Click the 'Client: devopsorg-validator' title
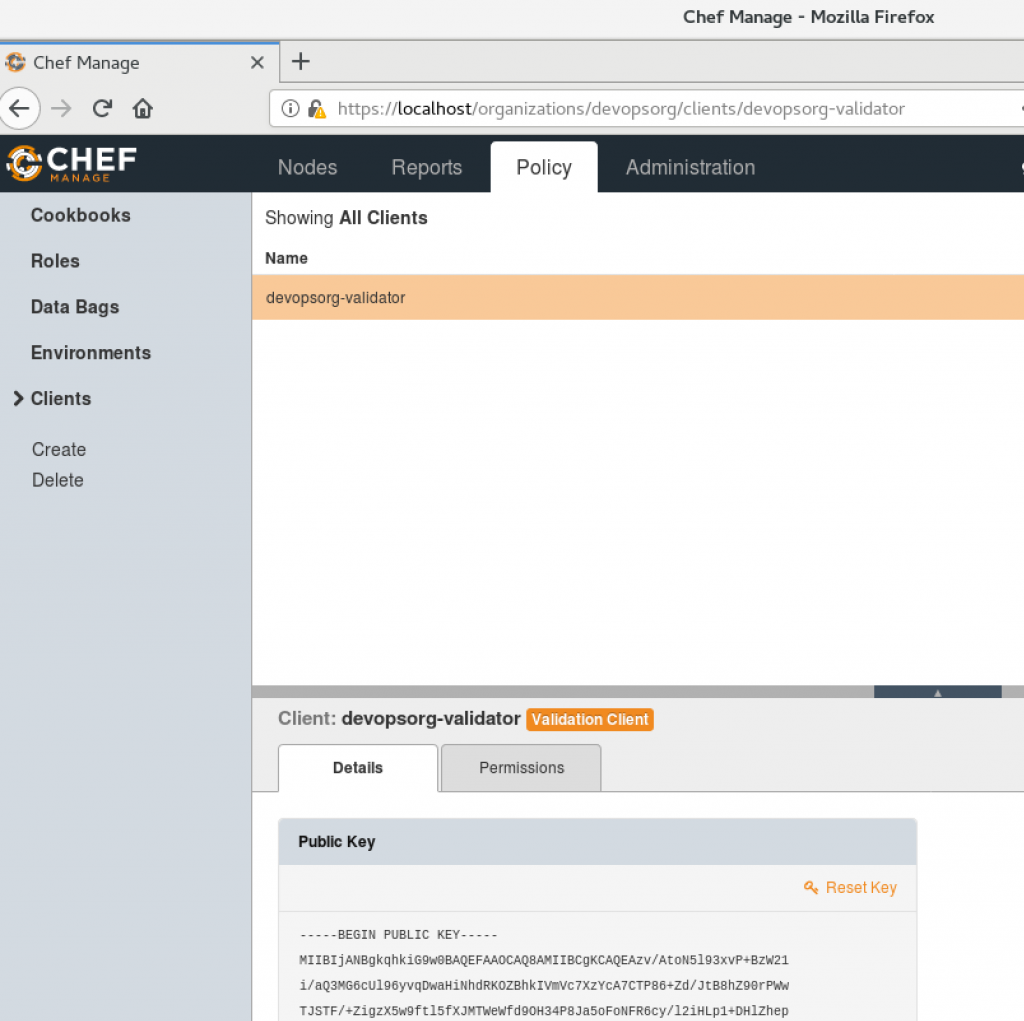This screenshot has height=1021, width=1024. [399, 719]
